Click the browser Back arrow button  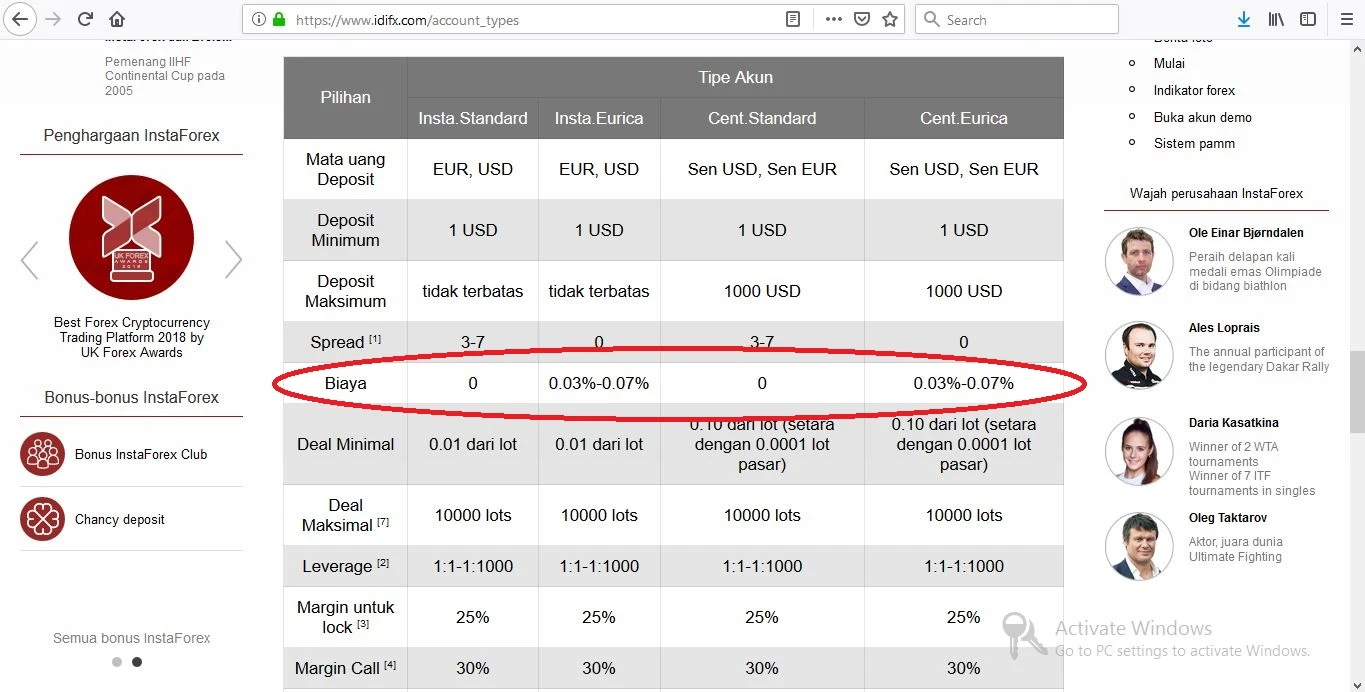click(19, 19)
